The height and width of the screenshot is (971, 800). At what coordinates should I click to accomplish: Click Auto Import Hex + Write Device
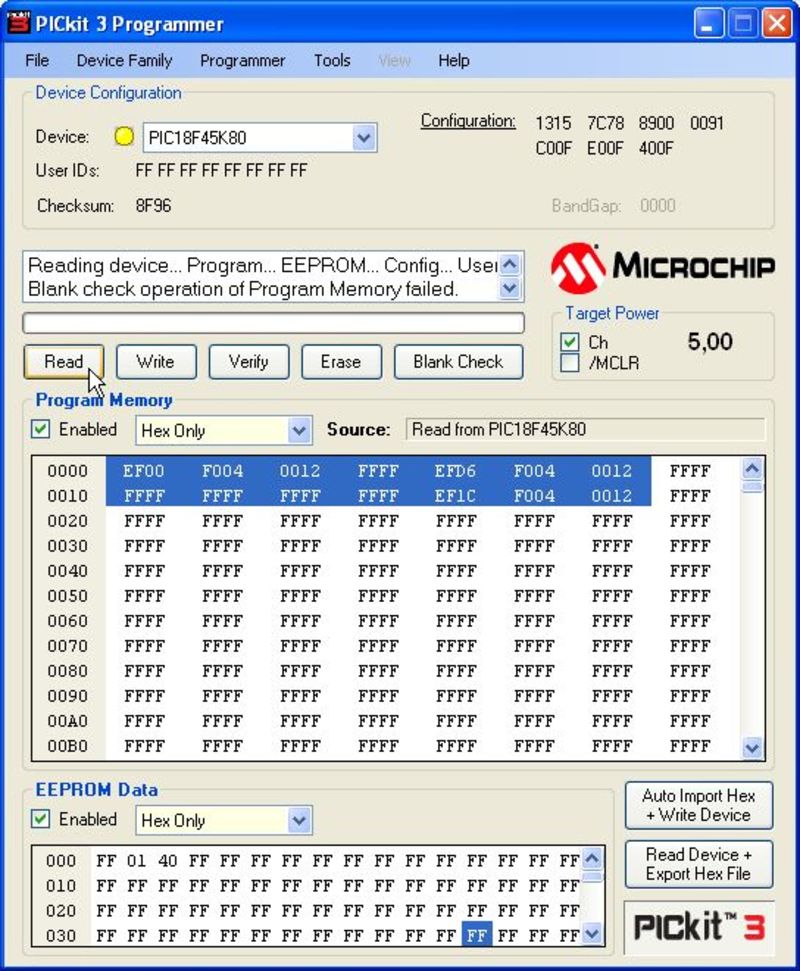click(x=697, y=804)
